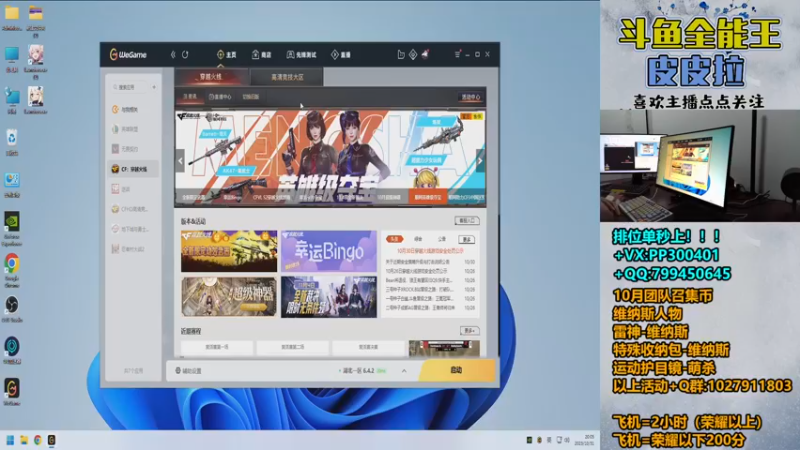
Task: Open 辅助设置 assist settings
Action: coord(188,370)
